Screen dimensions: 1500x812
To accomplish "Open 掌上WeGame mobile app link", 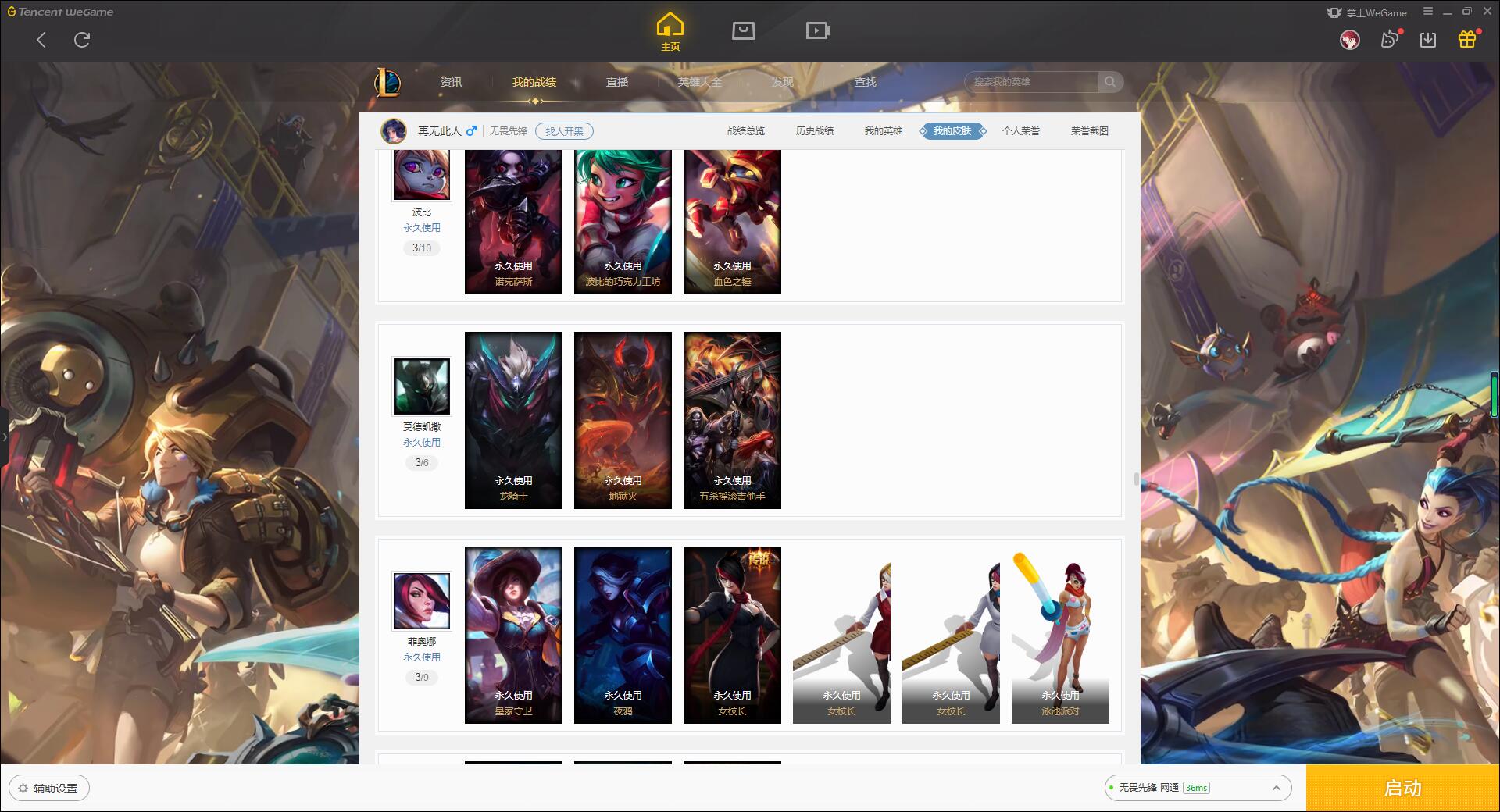I will click(x=1366, y=12).
